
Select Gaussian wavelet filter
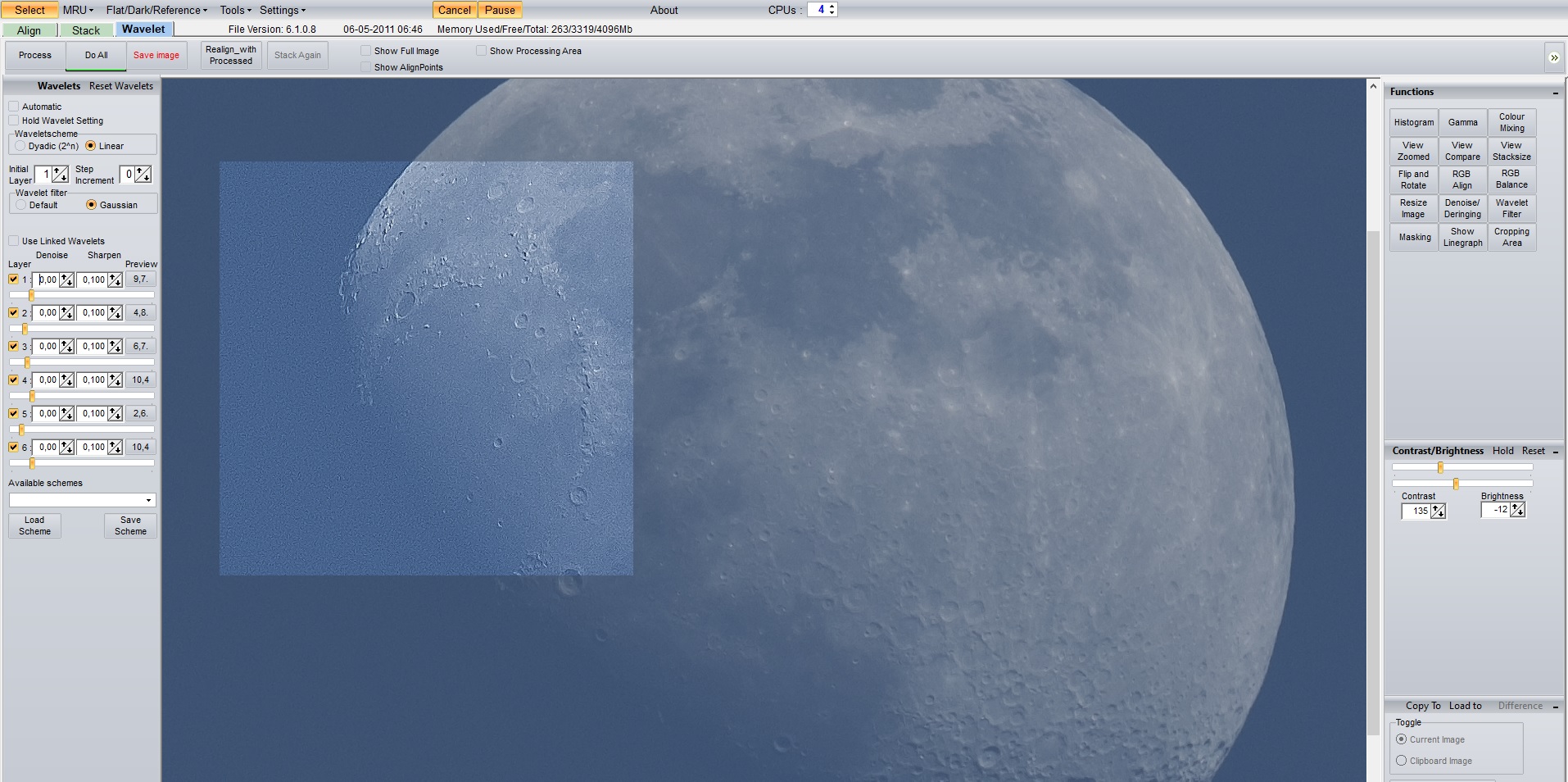92,205
